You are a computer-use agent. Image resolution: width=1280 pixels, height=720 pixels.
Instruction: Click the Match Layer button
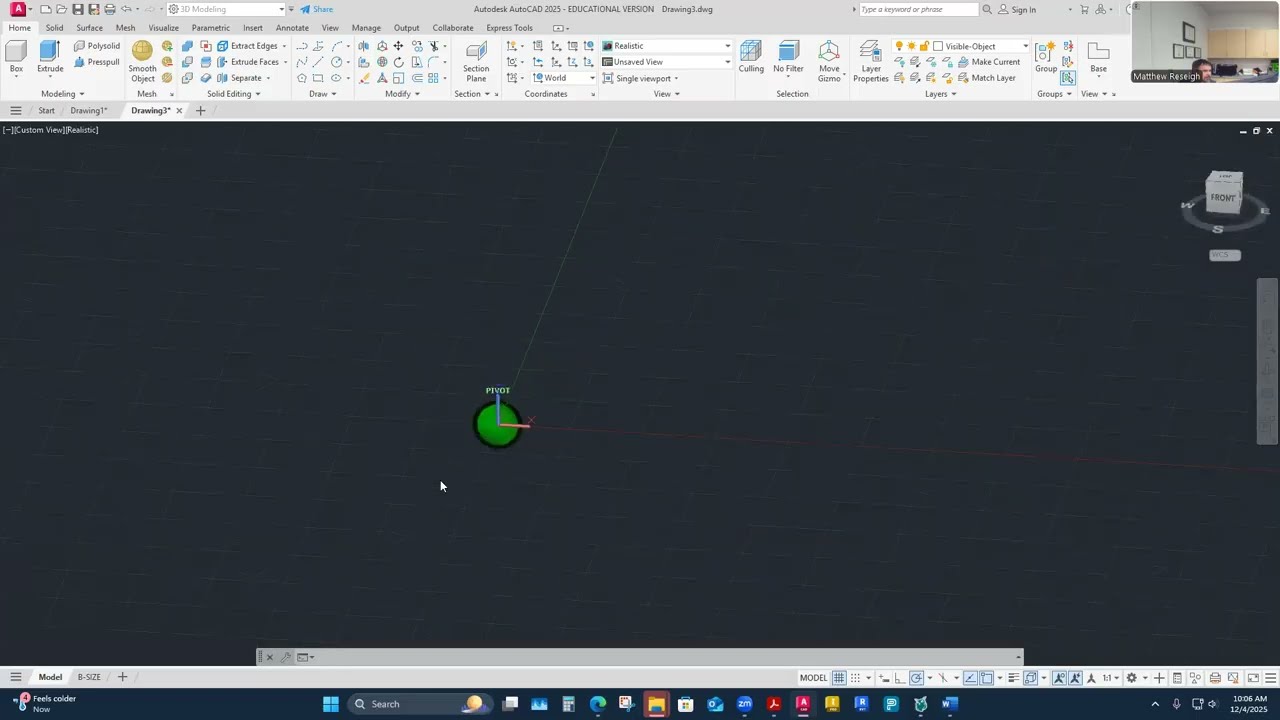pyautogui.click(x=985, y=78)
